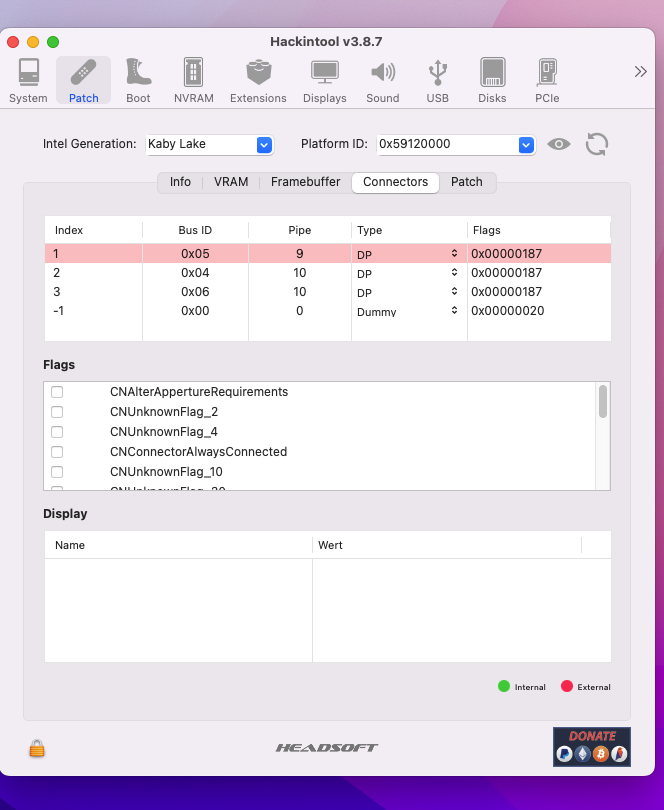Click the Donate image button

[x=592, y=747]
